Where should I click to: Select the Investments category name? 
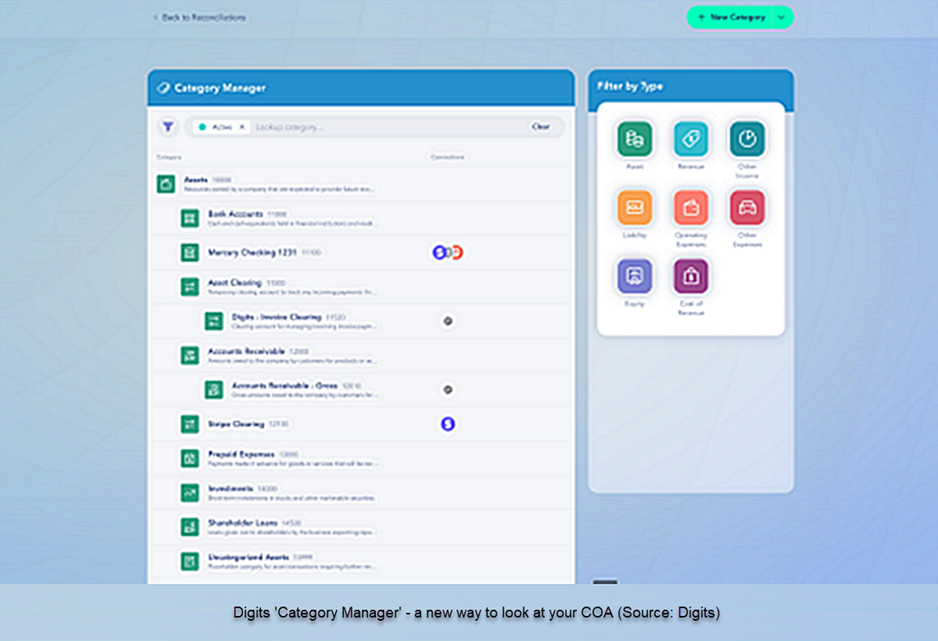tap(230, 489)
